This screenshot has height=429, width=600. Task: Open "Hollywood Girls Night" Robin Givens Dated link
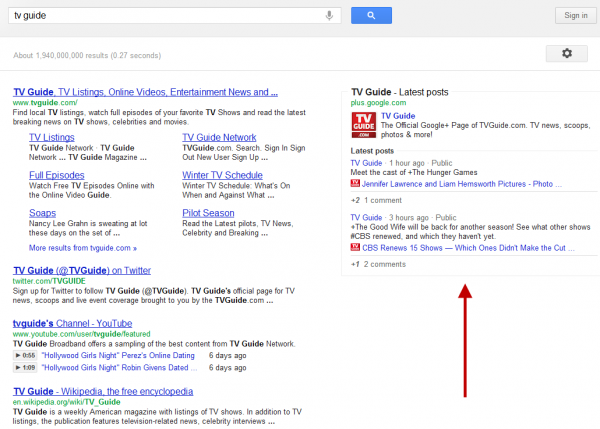click(x=119, y=368)
